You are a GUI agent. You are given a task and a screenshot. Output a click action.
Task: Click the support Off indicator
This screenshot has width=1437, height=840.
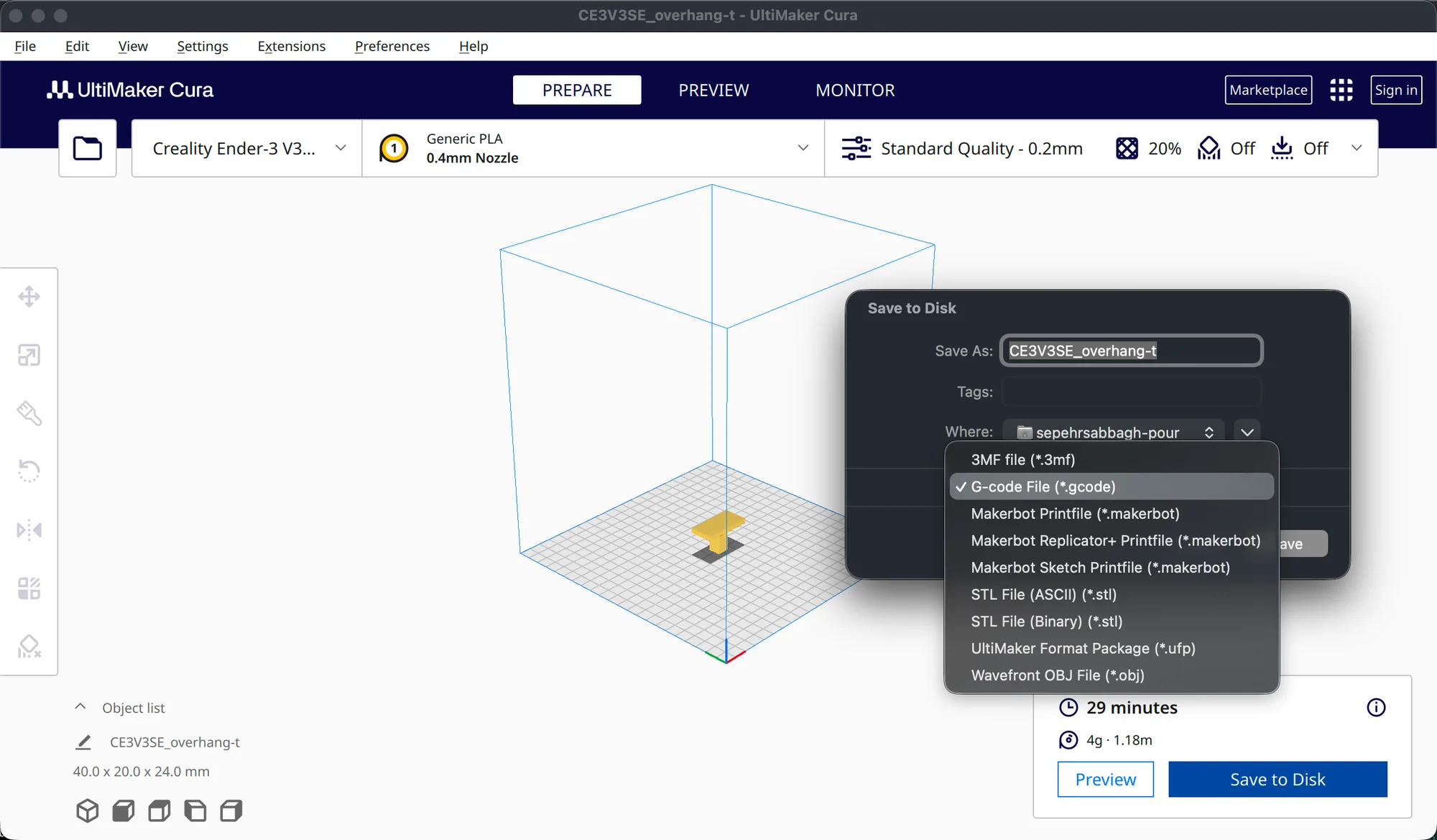point(1226,148)
